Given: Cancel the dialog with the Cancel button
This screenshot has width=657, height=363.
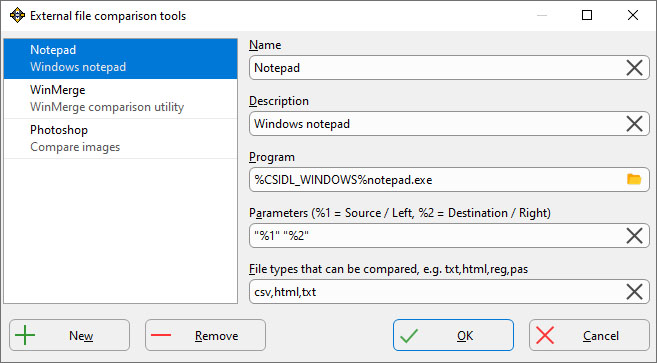Looking at the screenshot, I should (589, 335).
